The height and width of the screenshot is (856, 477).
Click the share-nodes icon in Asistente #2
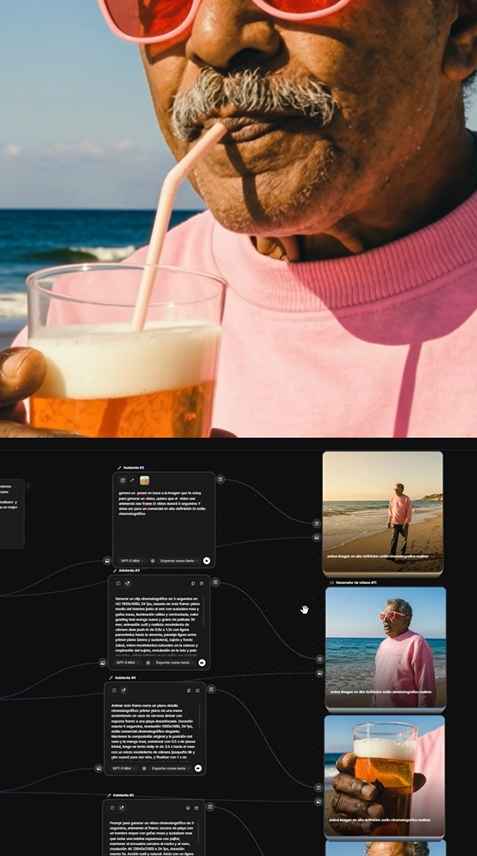point(132,480)
